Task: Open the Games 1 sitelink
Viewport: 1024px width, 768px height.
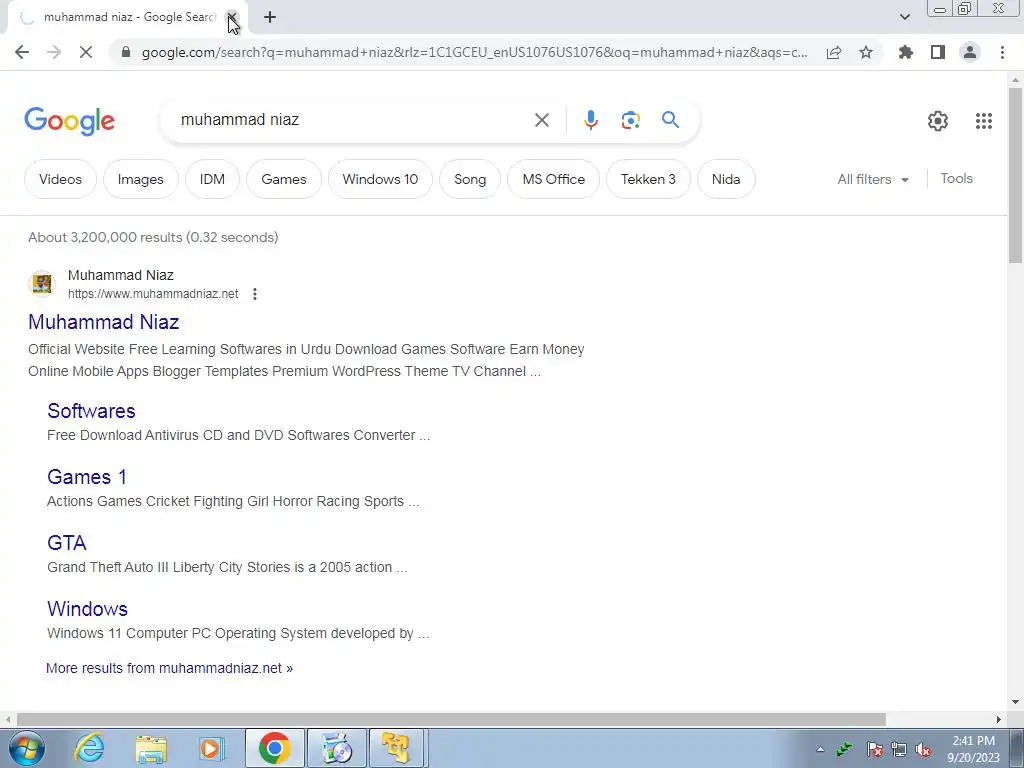Action: tap(87, 477)
